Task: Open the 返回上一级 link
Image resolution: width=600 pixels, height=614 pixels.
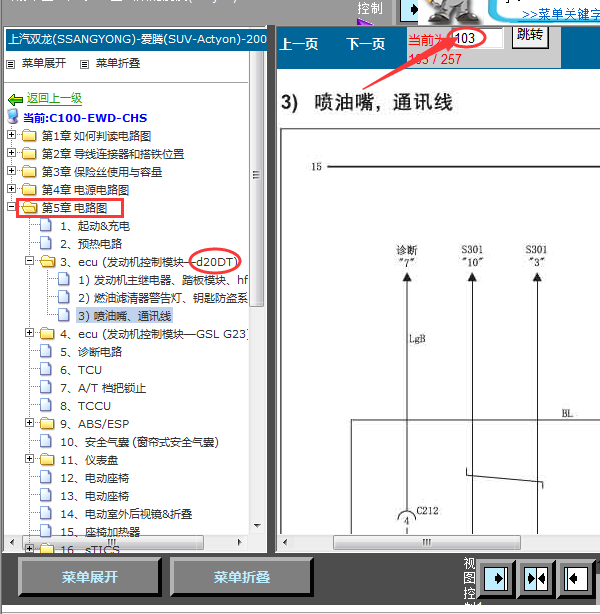Action: [x=54, y=98]
